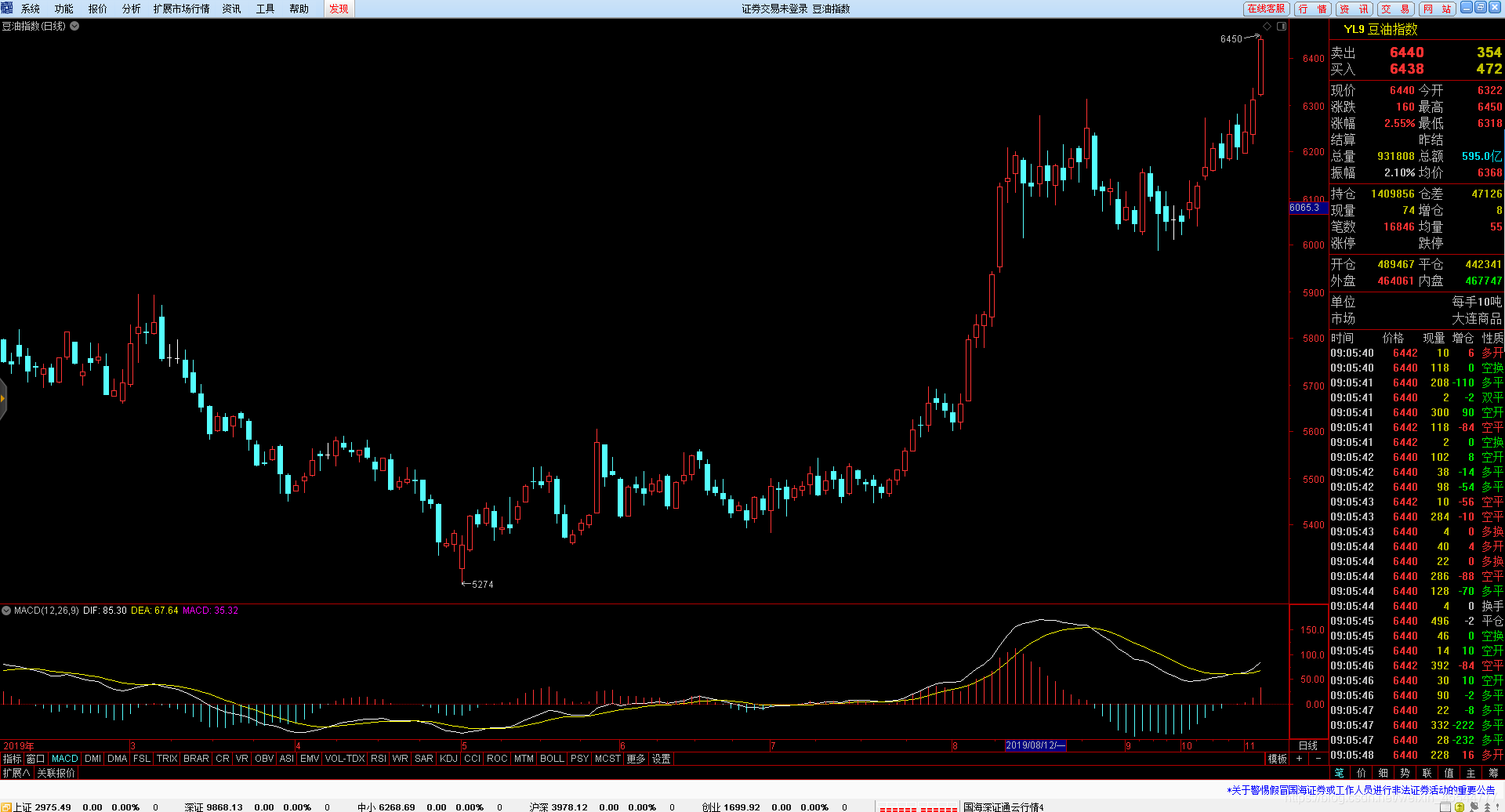The height and width of the screenshot is (812, 1505).
Task: Select the OBV indicator tab
Action: tap(265, 759)
